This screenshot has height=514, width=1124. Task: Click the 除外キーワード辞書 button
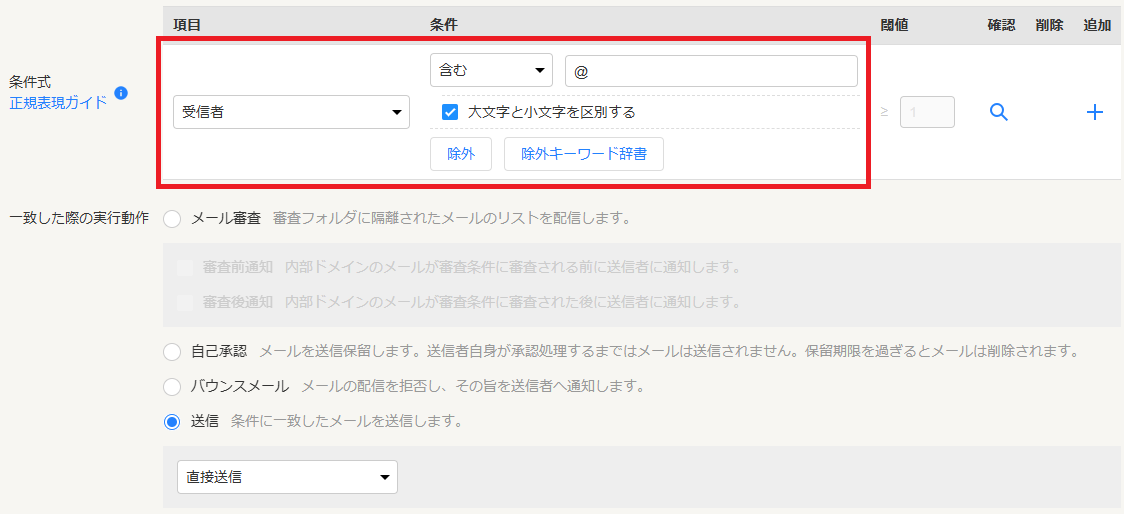584,154
